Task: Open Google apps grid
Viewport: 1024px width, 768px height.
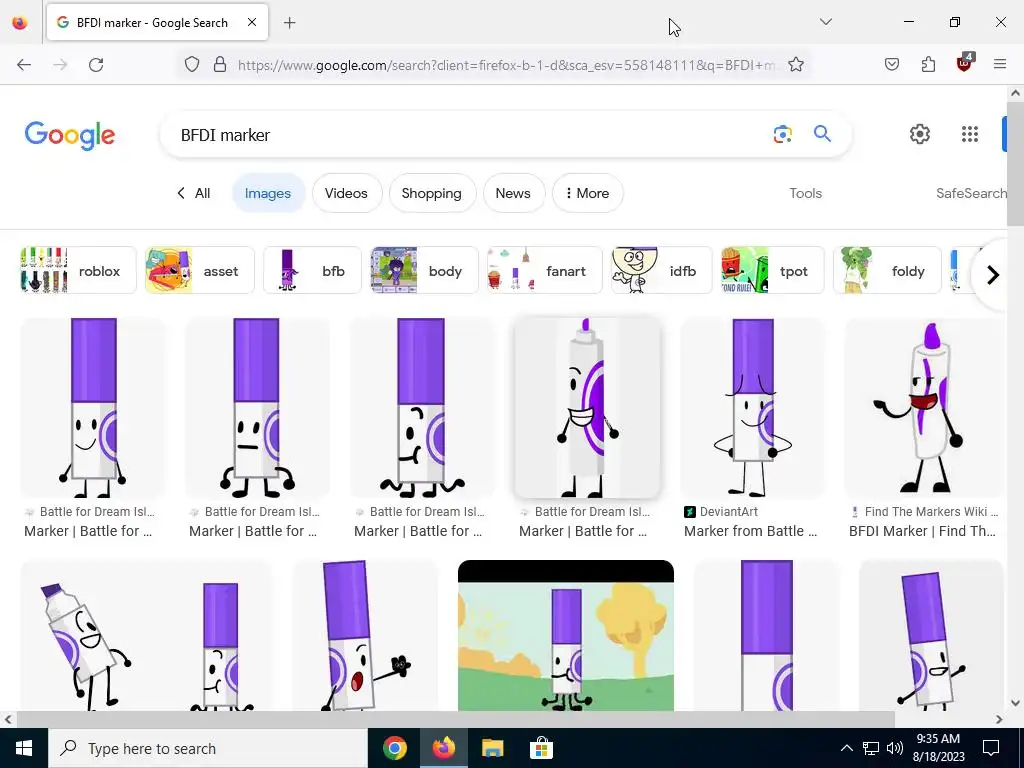Action: 970,134
